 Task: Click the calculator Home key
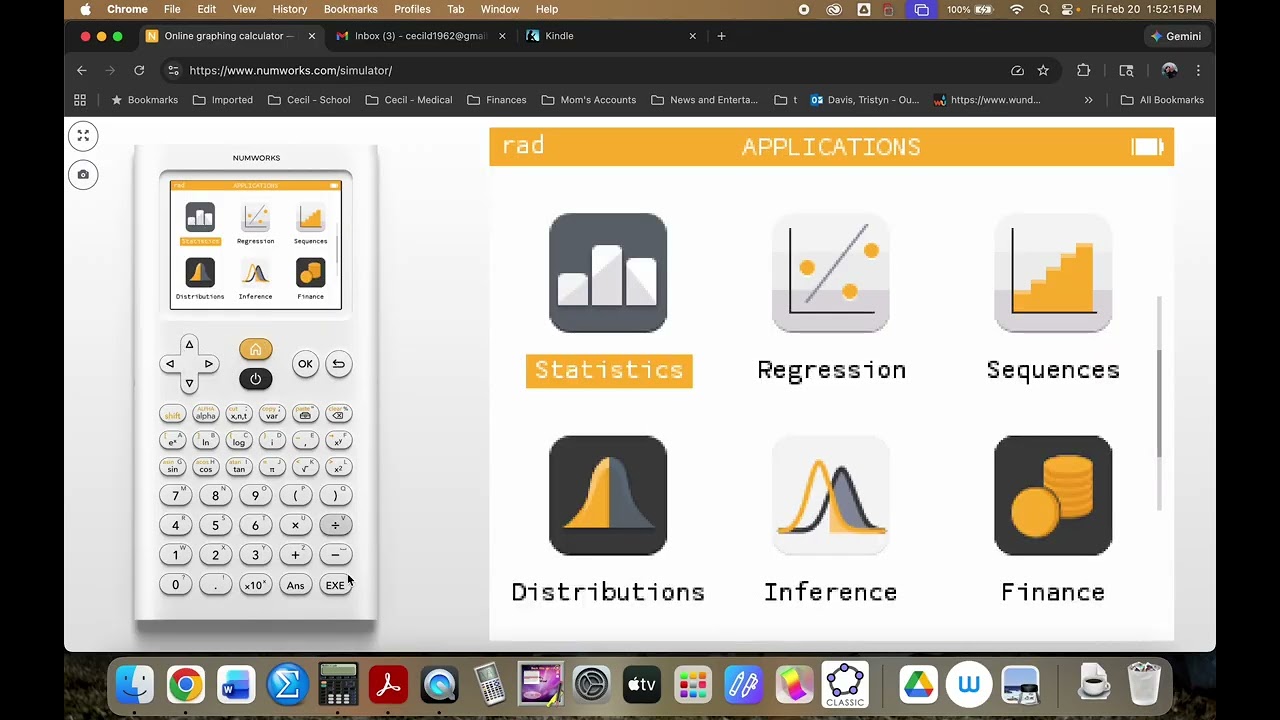coord(255,349)
